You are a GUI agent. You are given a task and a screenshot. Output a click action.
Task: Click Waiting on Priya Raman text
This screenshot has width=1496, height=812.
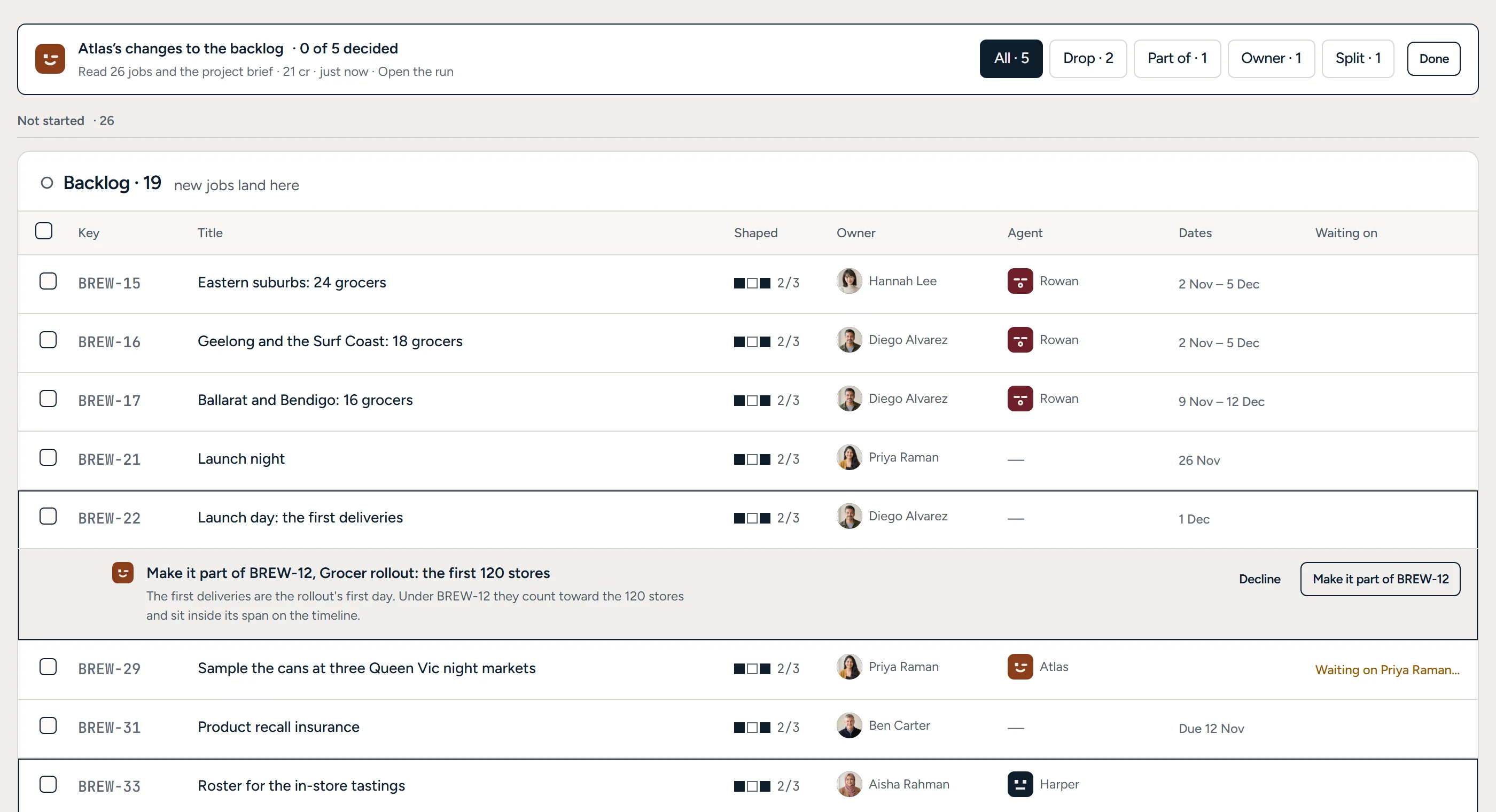(x=1387, y=670)
